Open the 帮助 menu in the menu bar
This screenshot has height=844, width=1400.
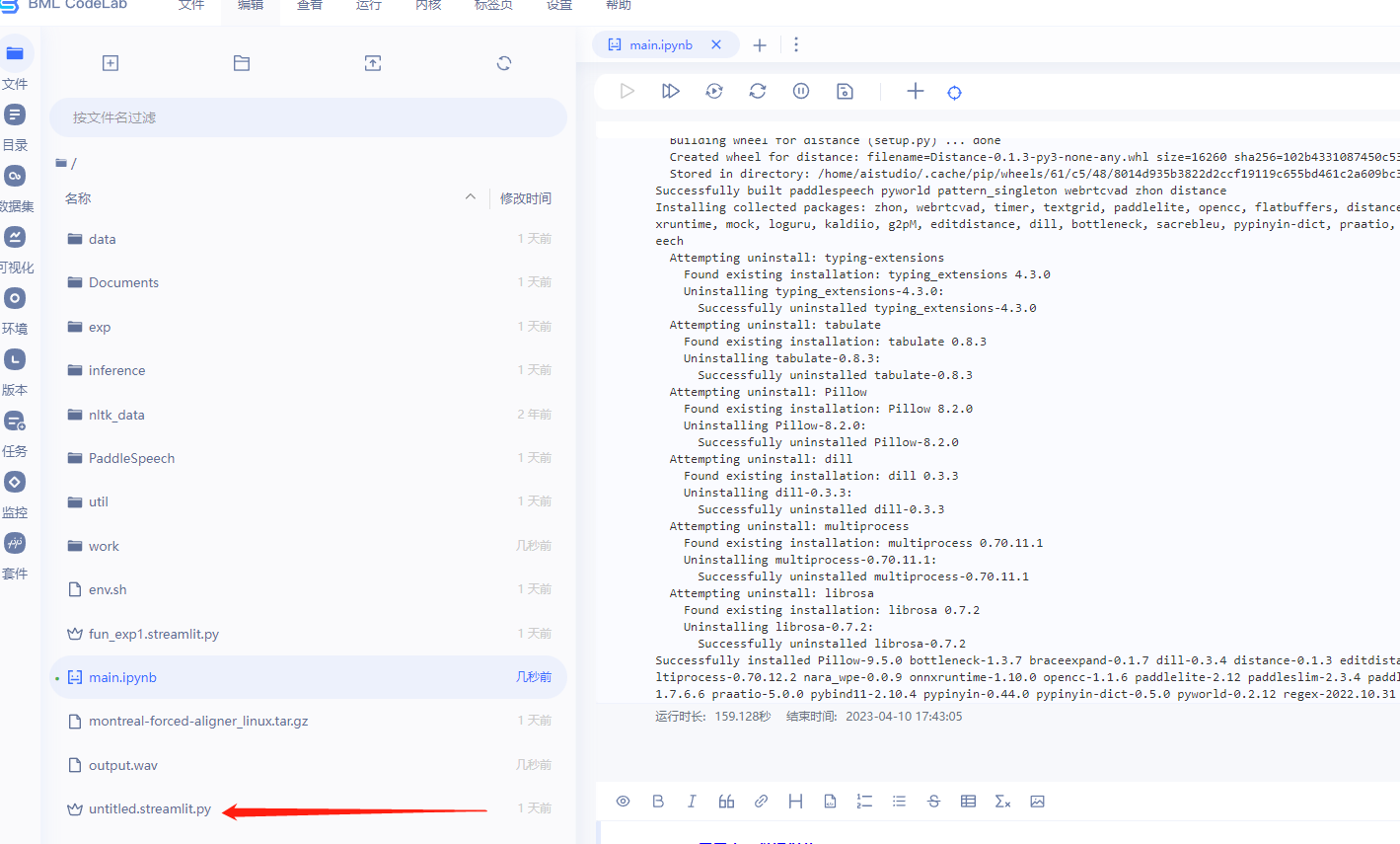[619, 5]
